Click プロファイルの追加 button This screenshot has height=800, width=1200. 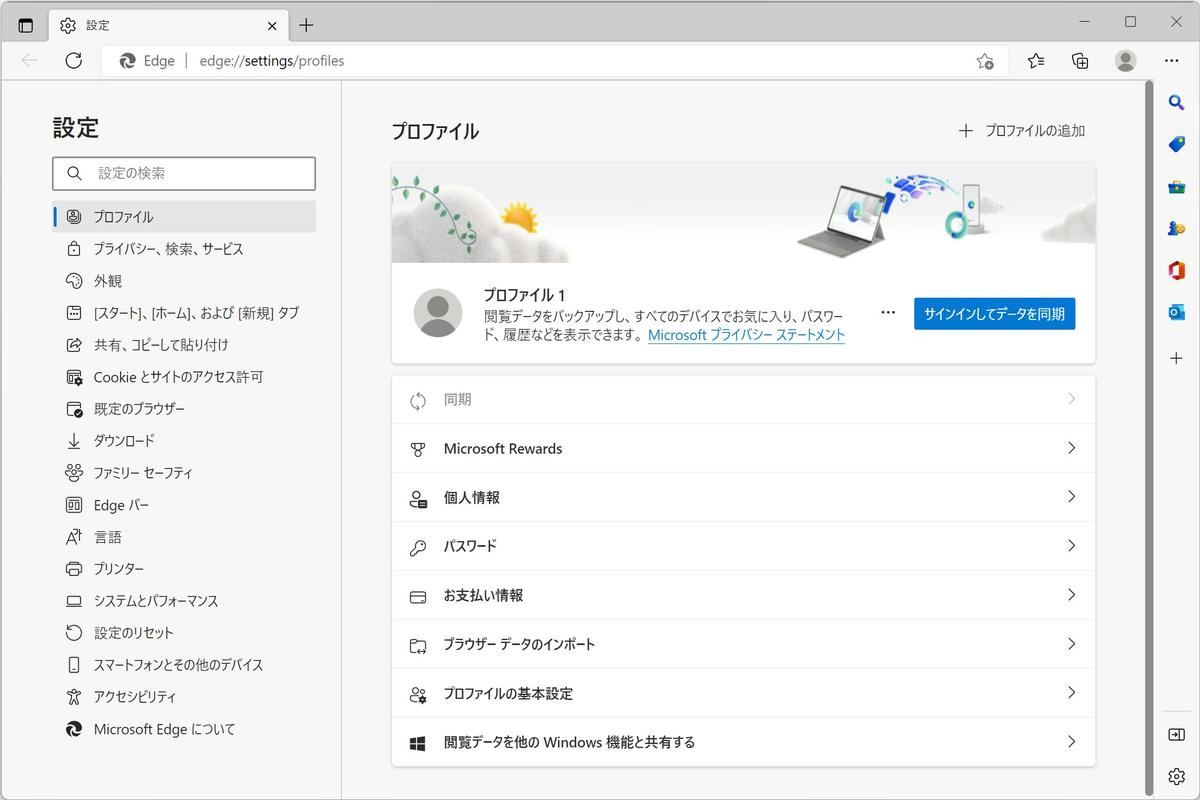click(1022, 131)
